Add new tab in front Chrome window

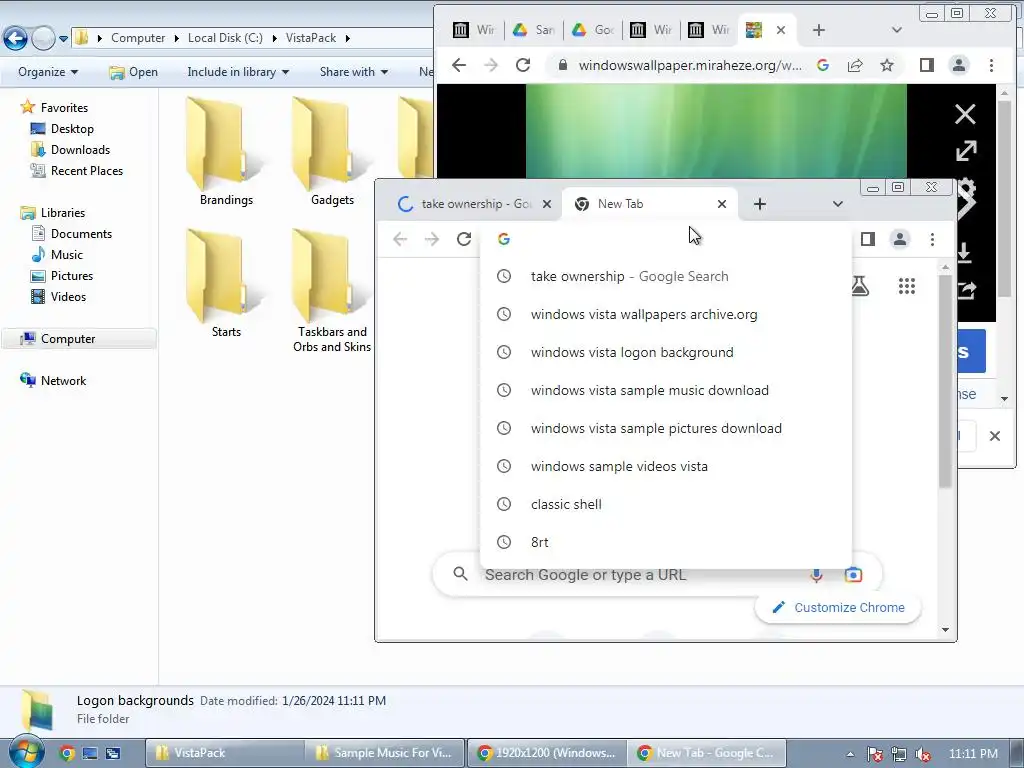[760, 204]
